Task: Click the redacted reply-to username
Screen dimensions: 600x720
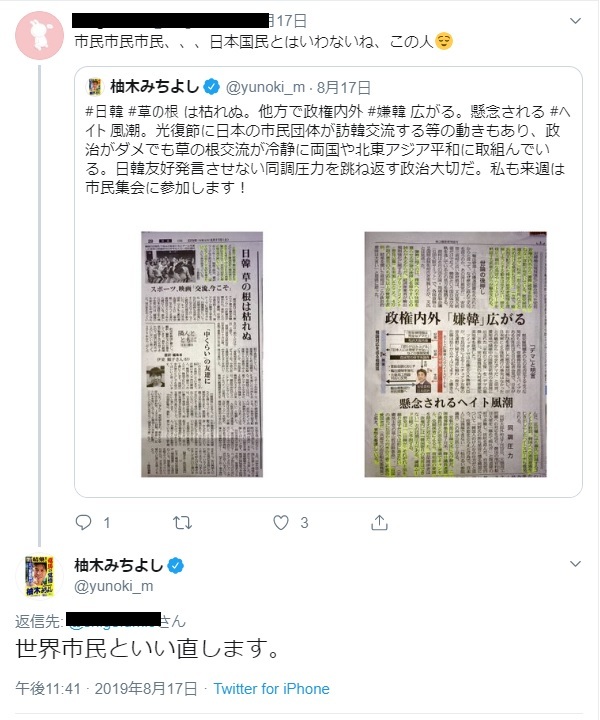Action: 114,619
